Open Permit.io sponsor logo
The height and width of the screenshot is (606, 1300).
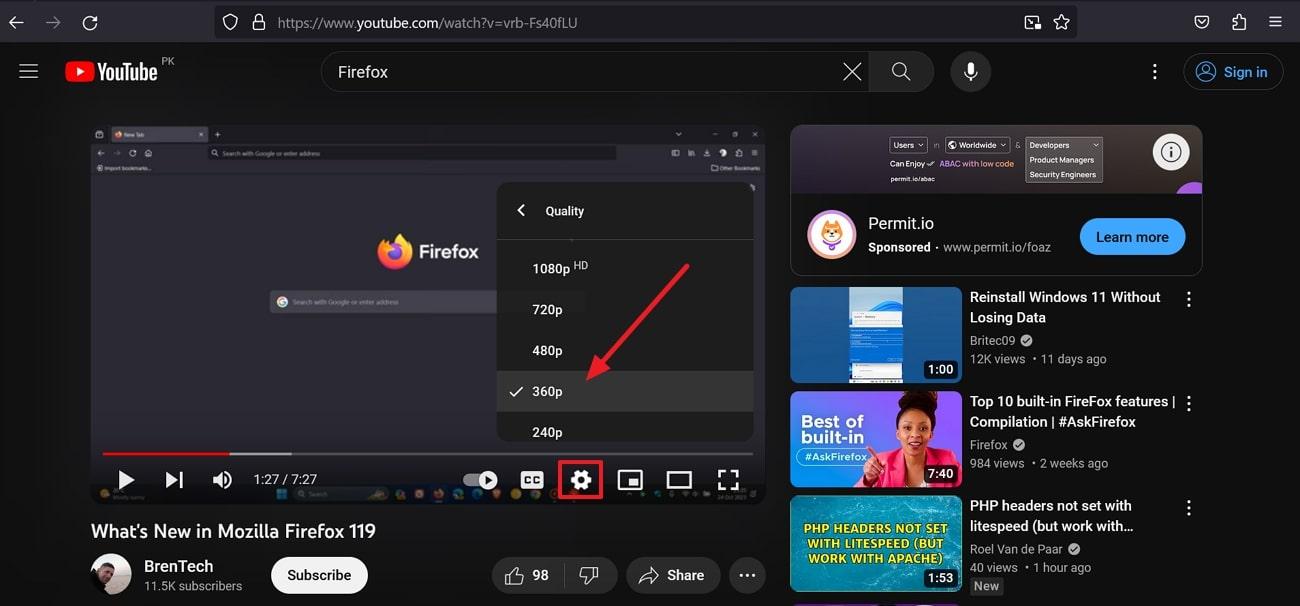point(832,235)
